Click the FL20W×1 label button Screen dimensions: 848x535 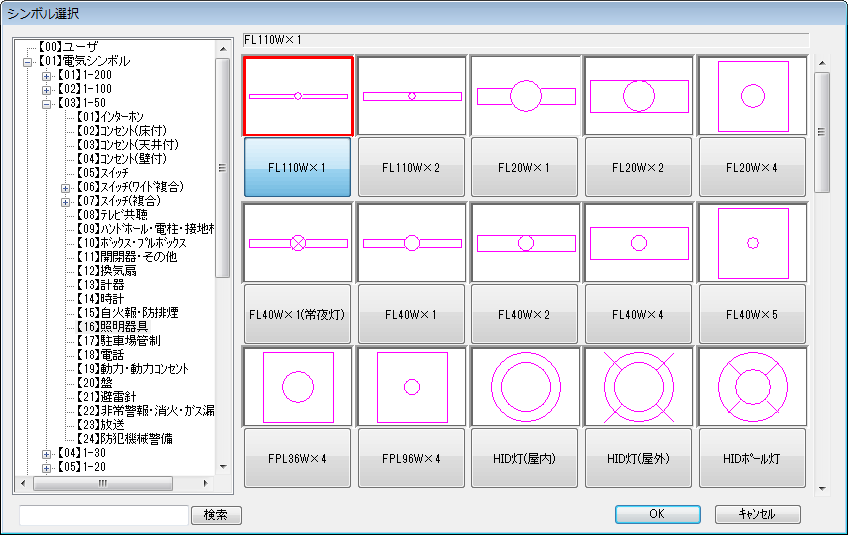pos(524,167)
